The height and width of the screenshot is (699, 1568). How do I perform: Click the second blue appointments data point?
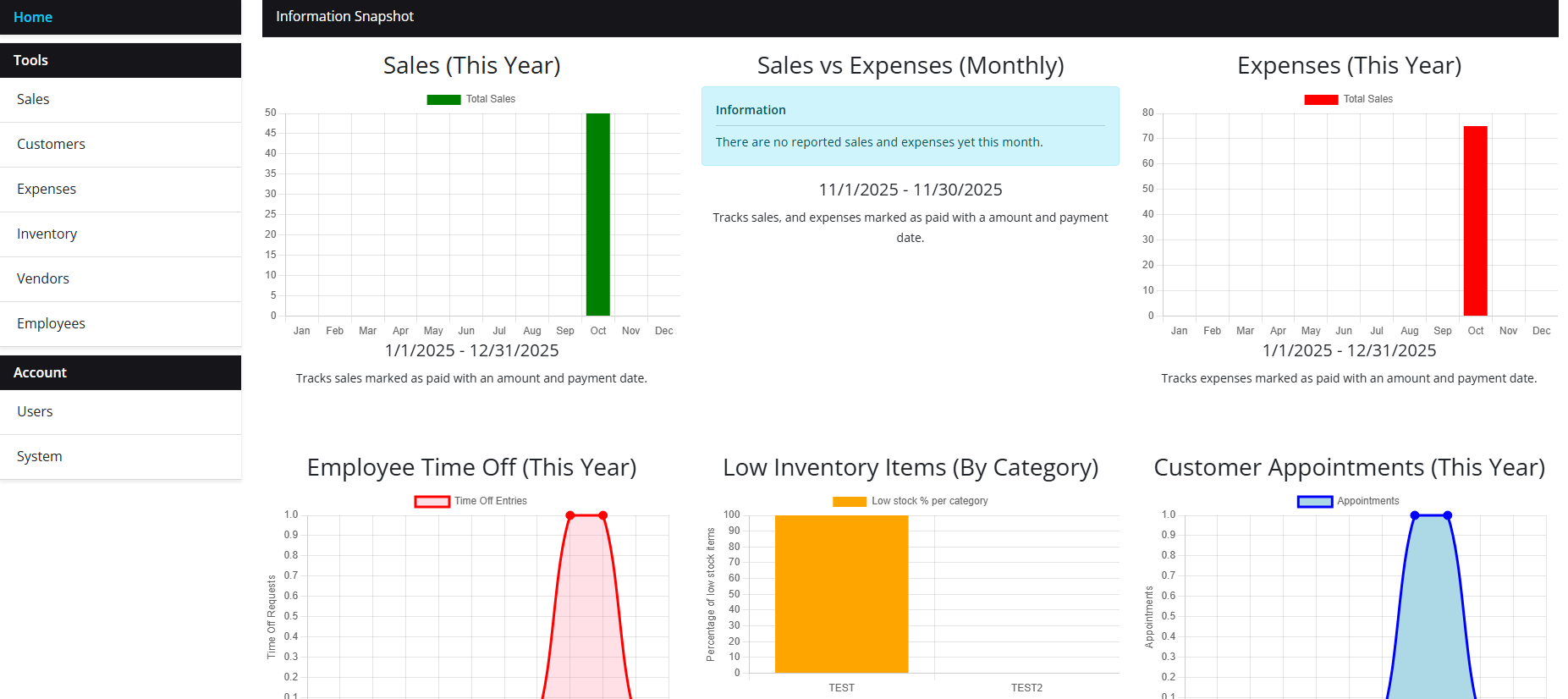pyautogui.click(x=1448, y=515)
